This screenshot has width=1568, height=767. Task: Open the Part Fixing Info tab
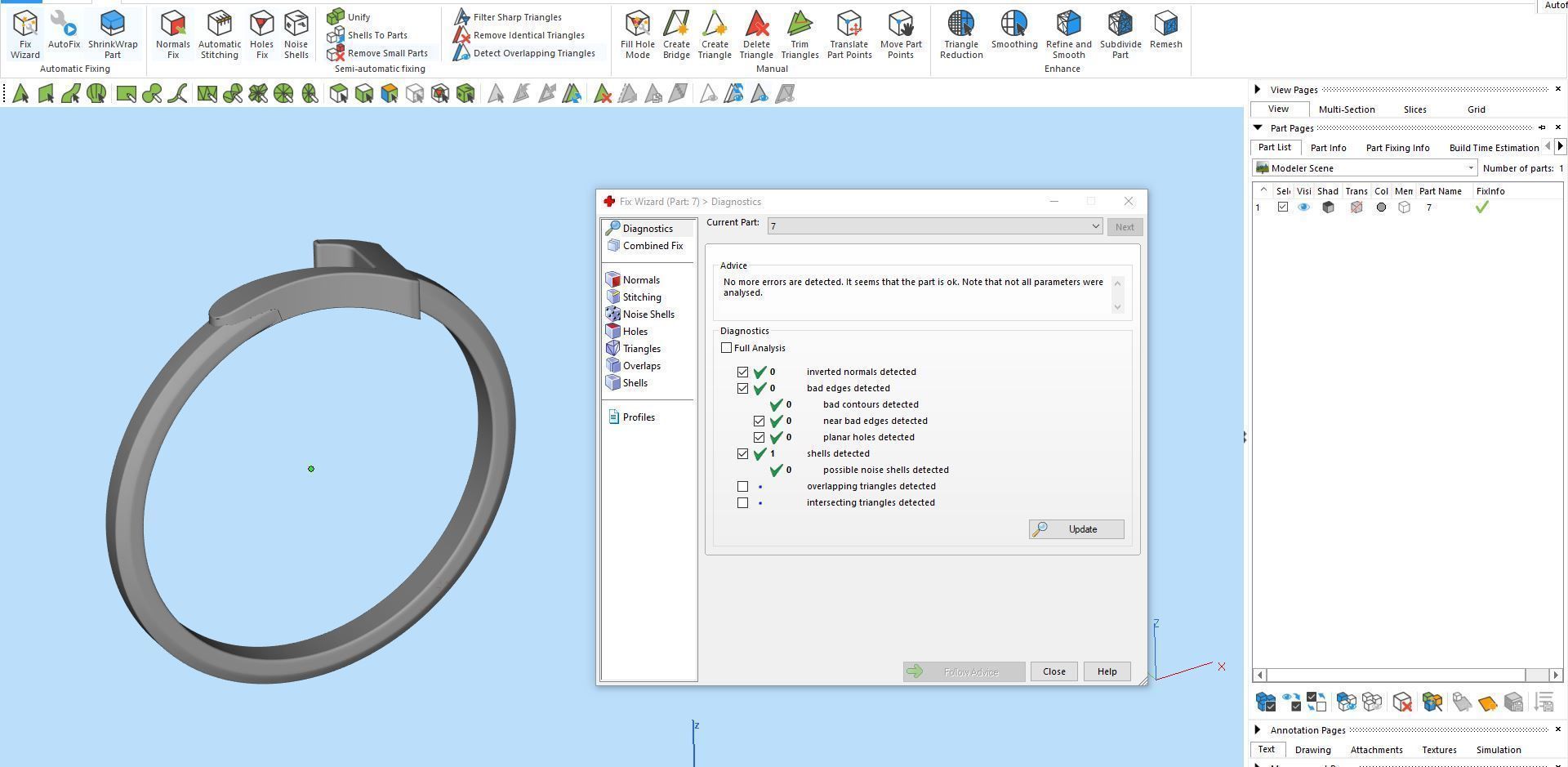click(1397, 148)
